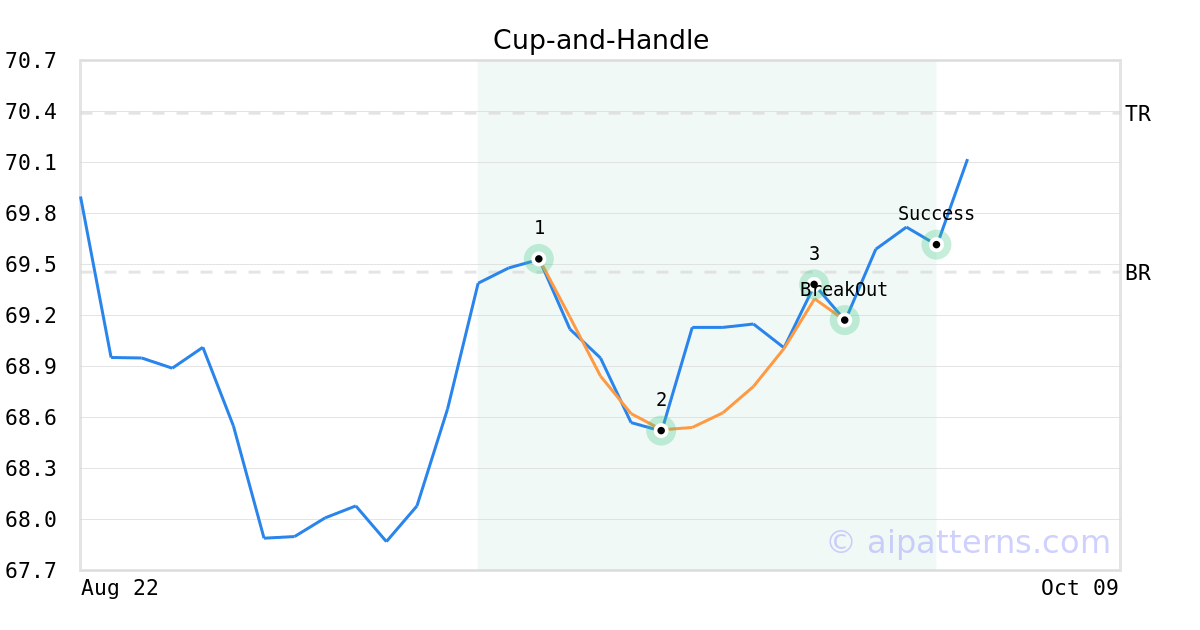The image size is (1200, 630).
Task: Click the Cup-and-Handle chart title
Action: pyautogui.click(x=600, y=40)
